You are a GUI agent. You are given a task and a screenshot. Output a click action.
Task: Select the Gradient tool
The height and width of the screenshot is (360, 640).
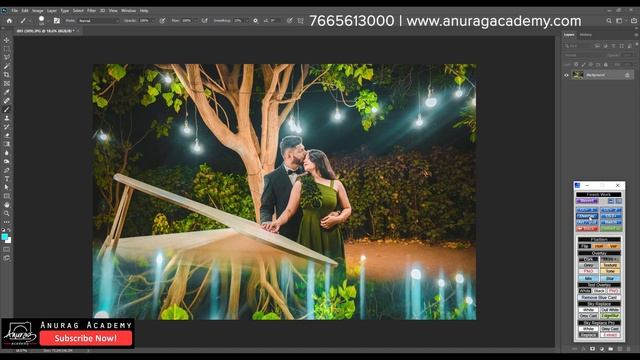tap(7, 144)
